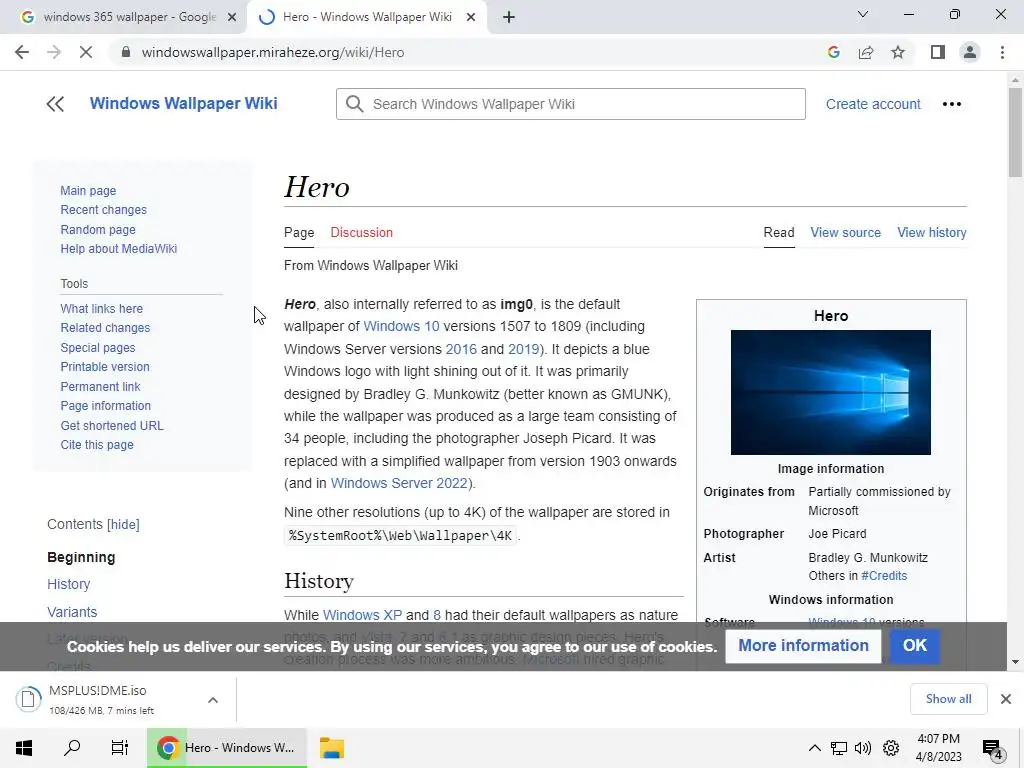Screen dimensions: 1024x768
Task: Open Recent changes link
Action: coord(103,210)
